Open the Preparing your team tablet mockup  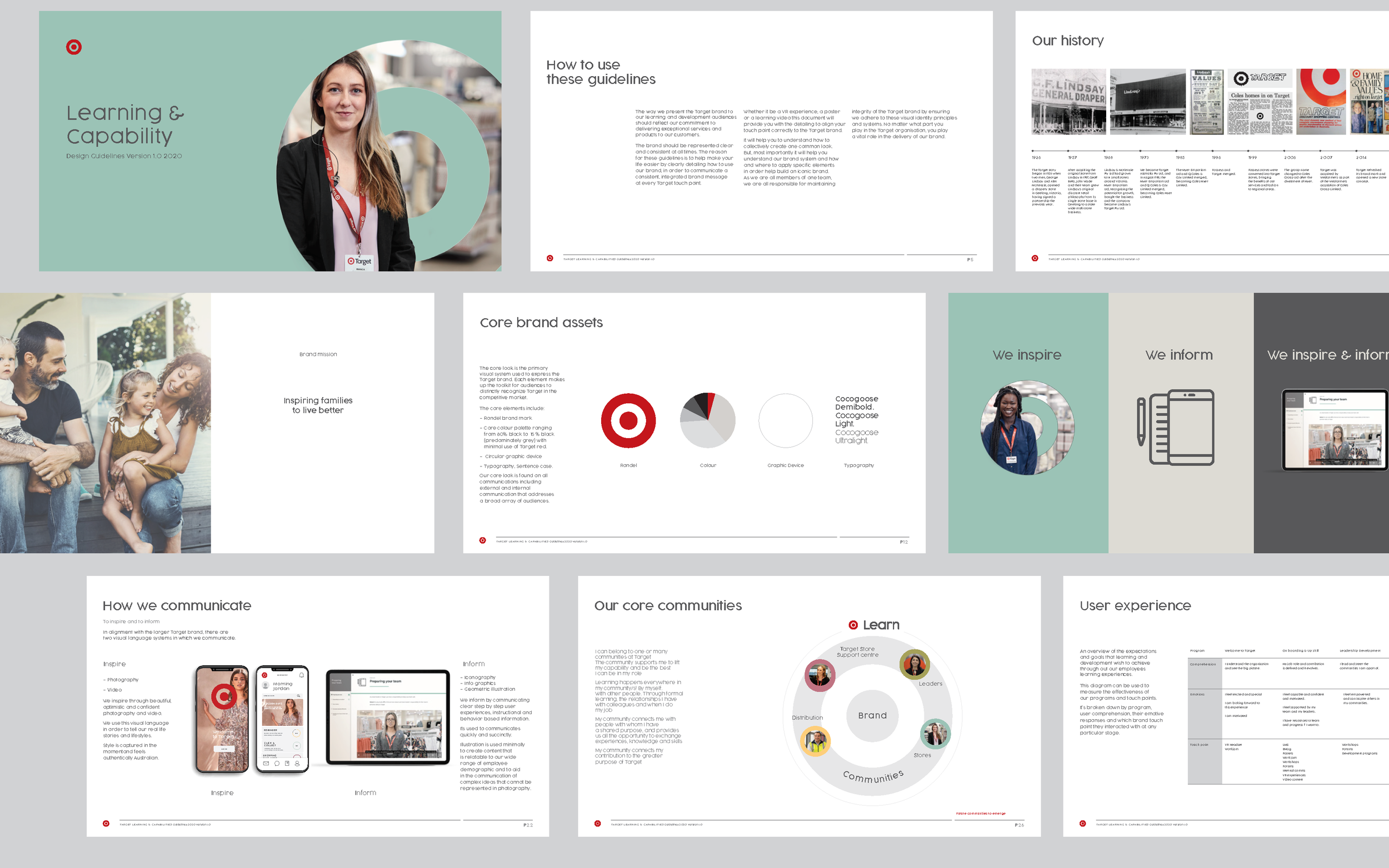tap(388, 717)
